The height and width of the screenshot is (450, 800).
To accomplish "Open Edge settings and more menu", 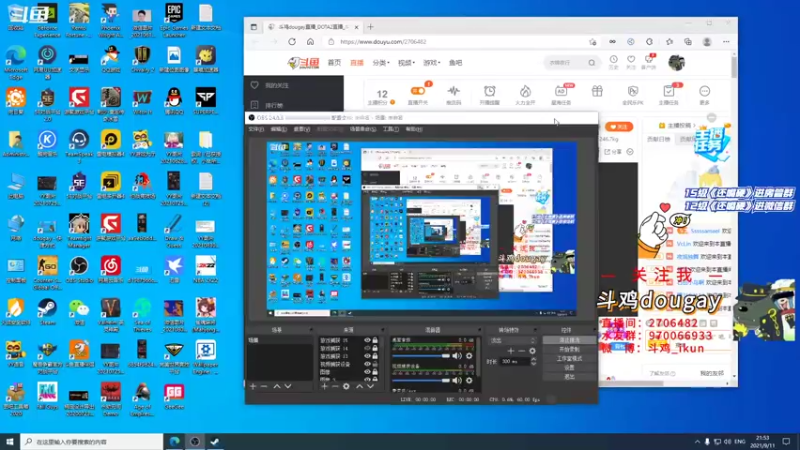I will tap(726, 42).
